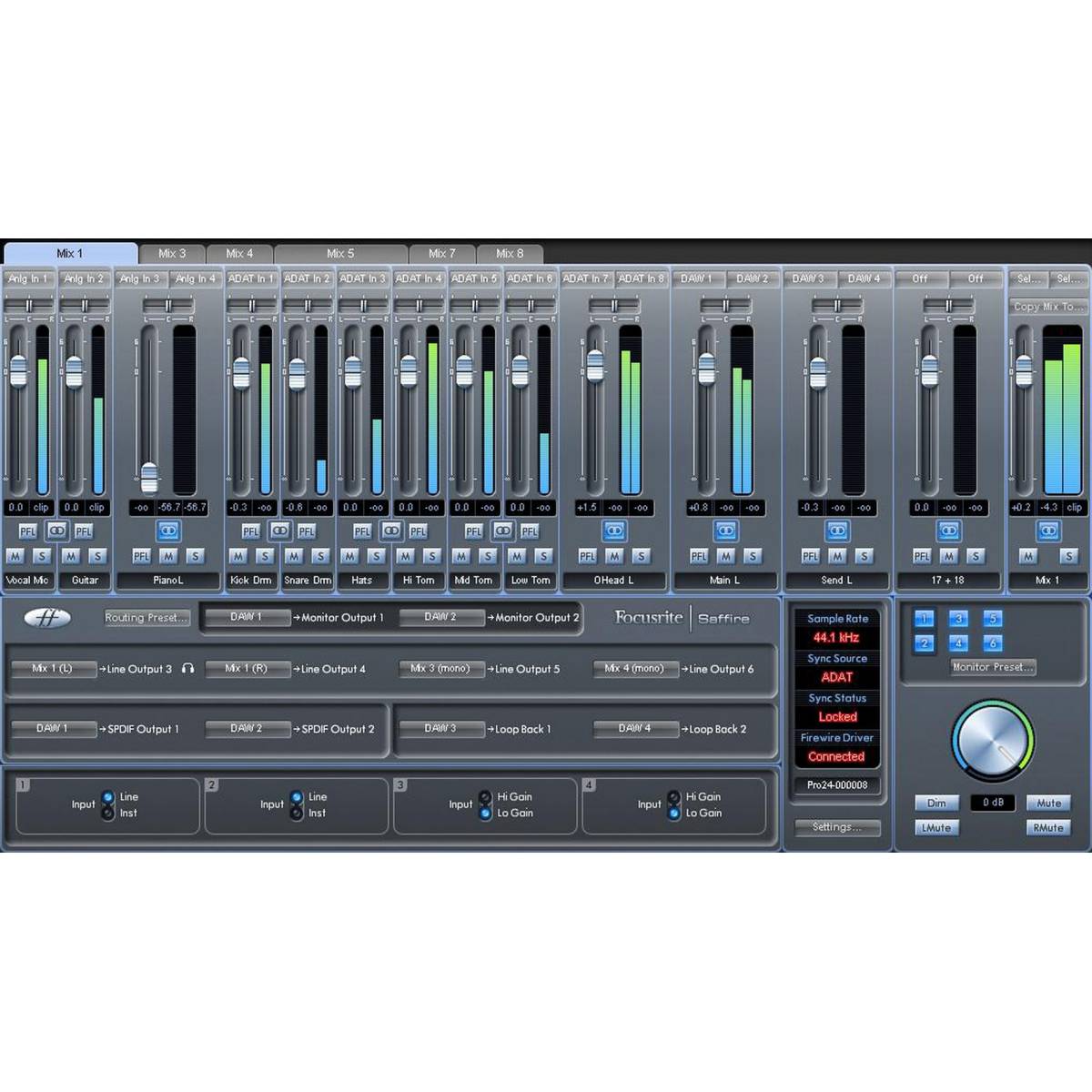Open source dropdown for SPDIF Output 2
This screenshot has height=1092, width=1092.
[x=247, y=729]
